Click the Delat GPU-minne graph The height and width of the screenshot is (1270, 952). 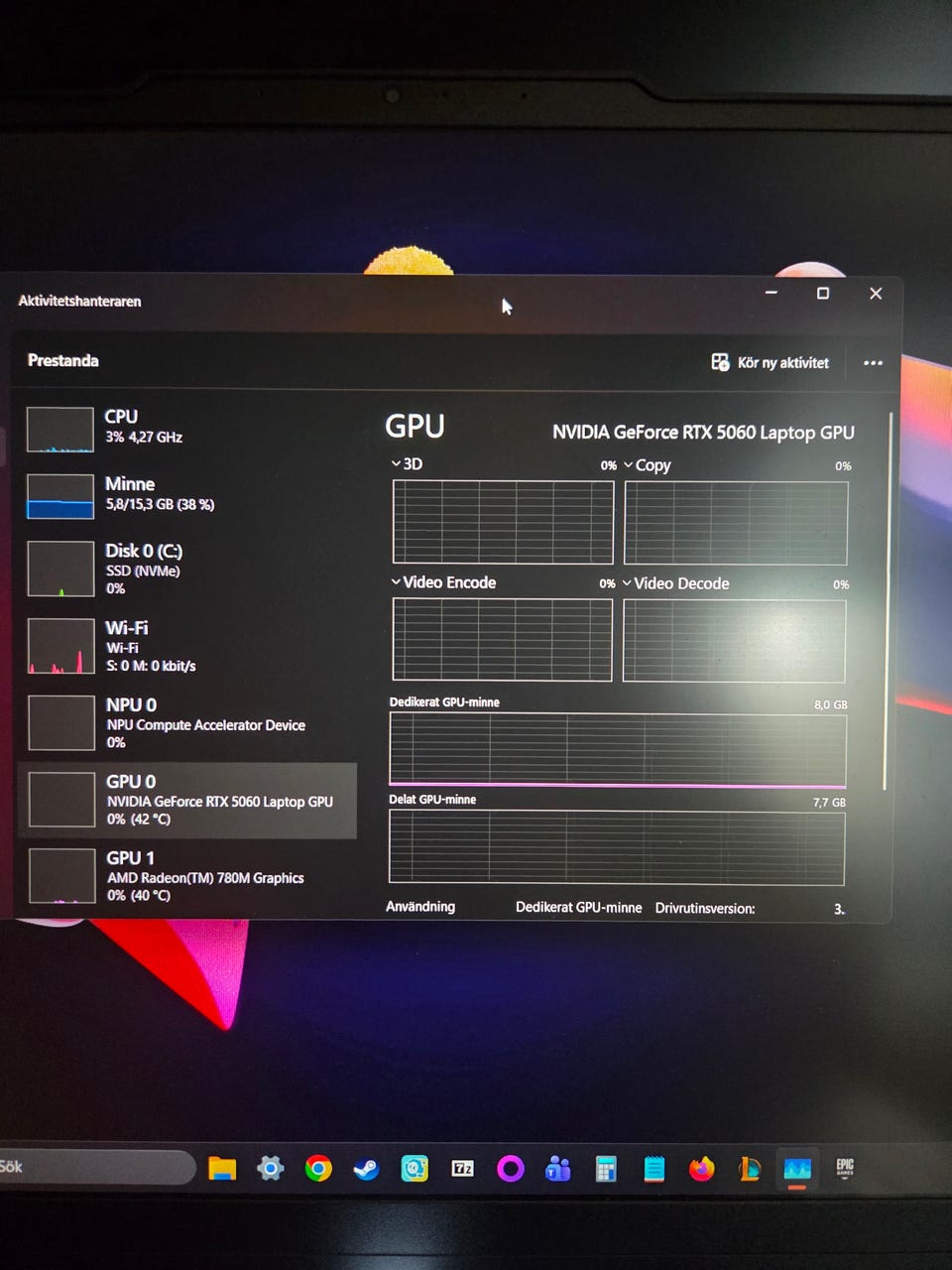(x=617, y=846)
